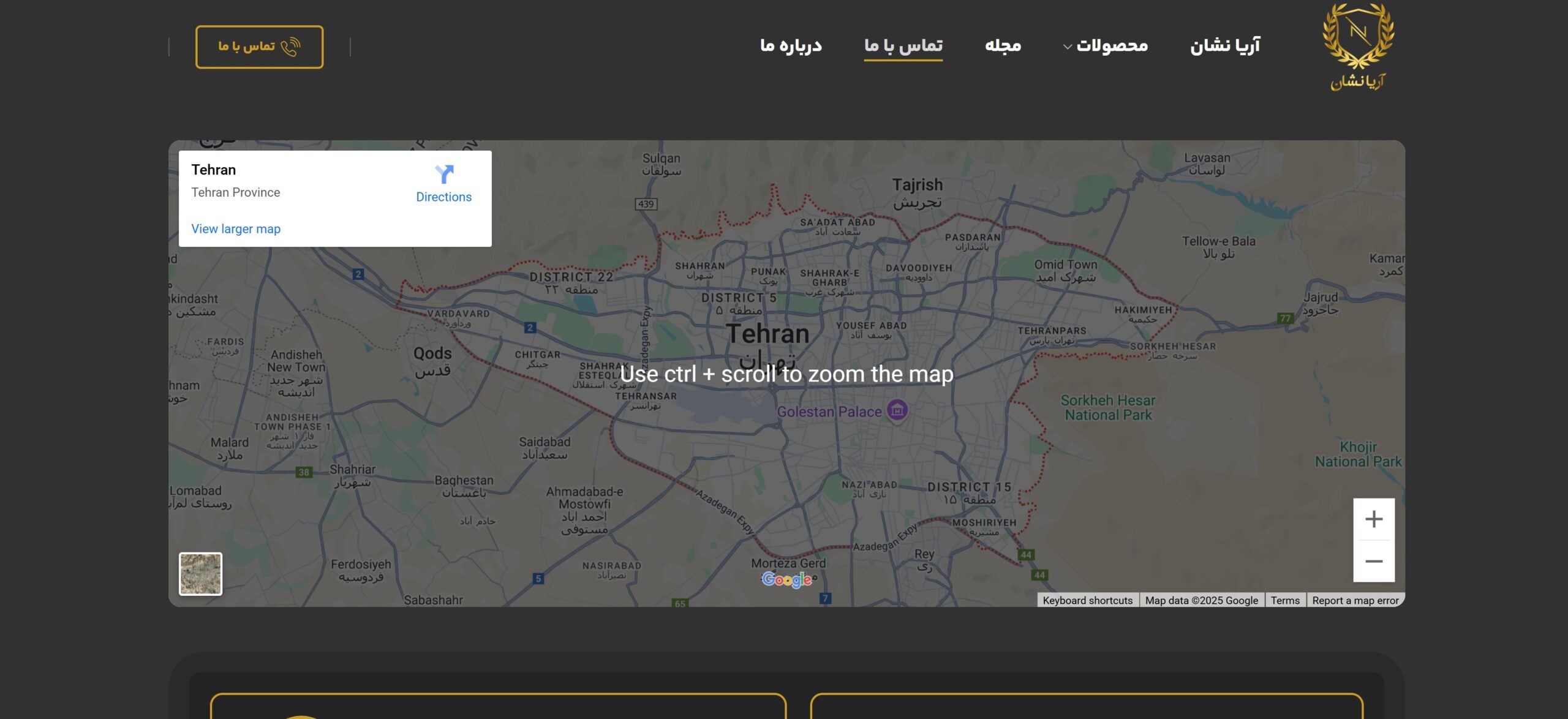Open the مجله menu item
The image size is (1568, 719).
[x=1003, y=46]
